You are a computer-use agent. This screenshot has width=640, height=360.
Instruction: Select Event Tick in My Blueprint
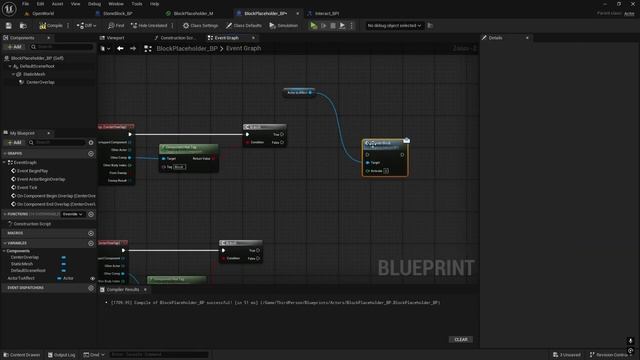coord(27,187)
